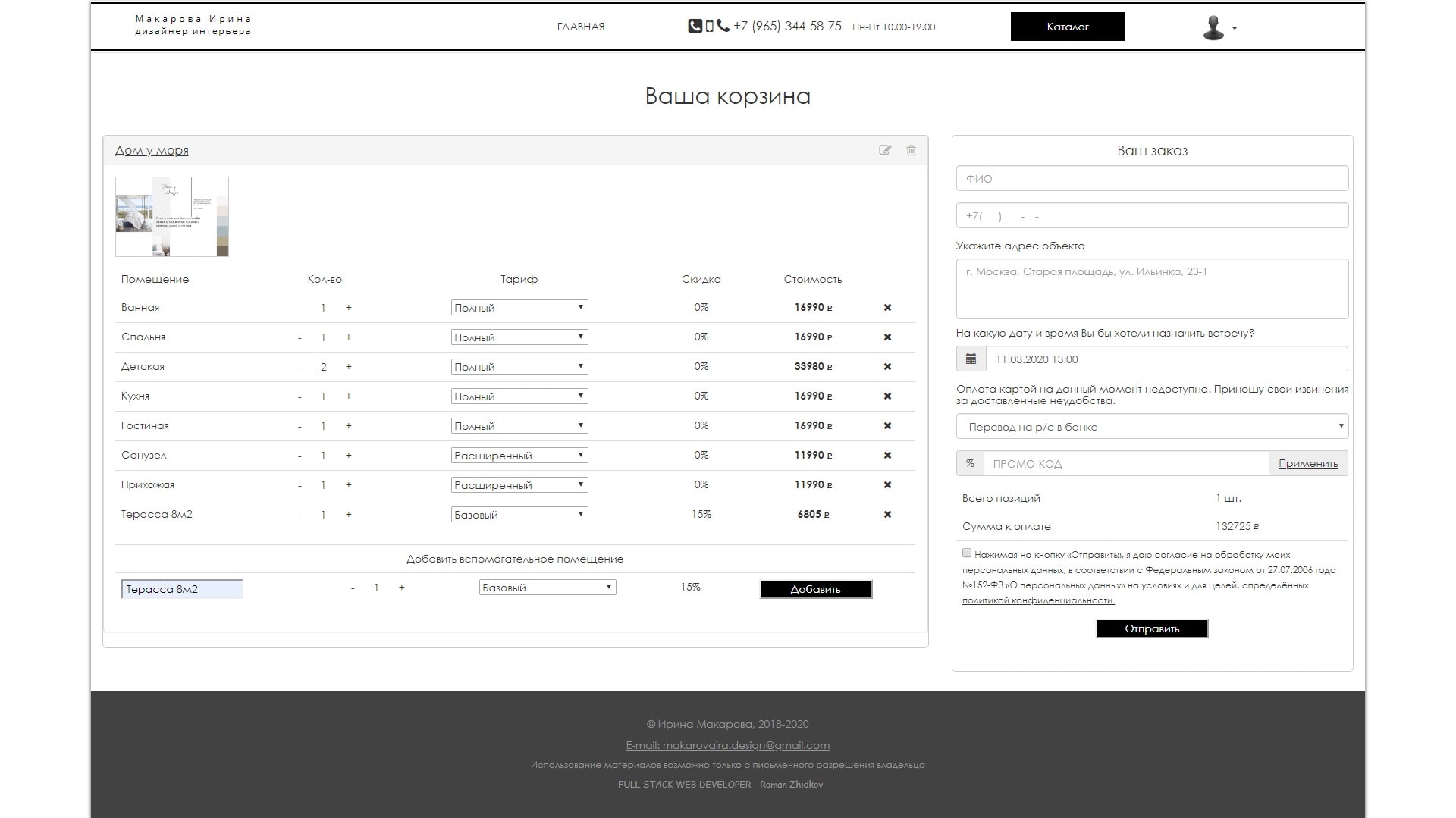Open tariff dropdown for Санузел

[519, 456]
